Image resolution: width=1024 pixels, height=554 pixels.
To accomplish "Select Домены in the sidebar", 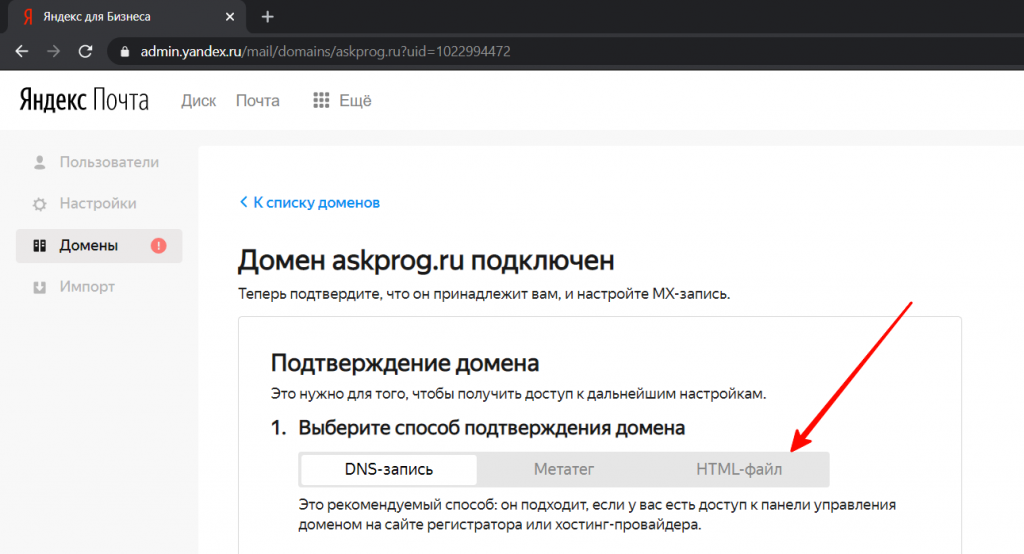I will click(99, 246).
